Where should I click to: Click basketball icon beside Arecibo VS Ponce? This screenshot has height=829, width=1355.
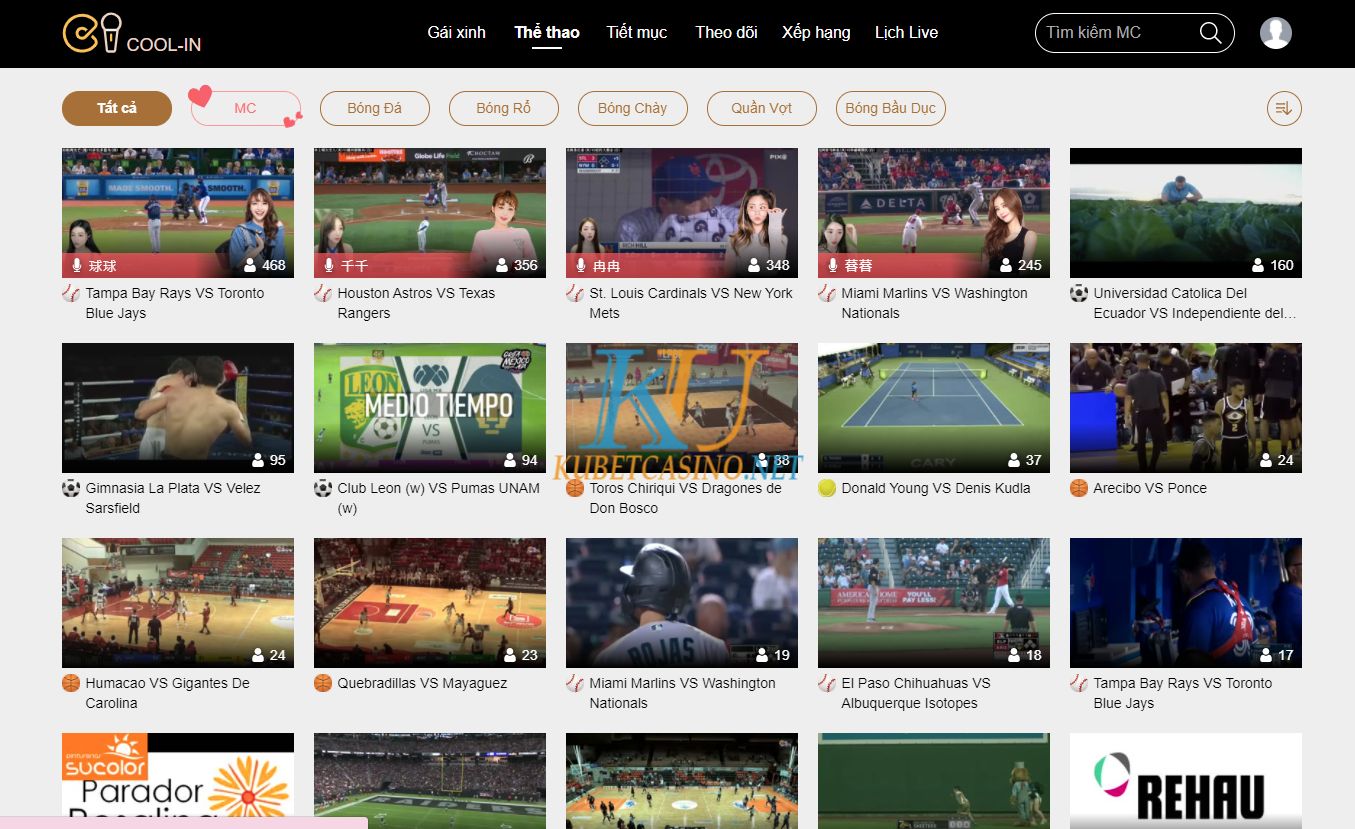[x=1078, y=489]
